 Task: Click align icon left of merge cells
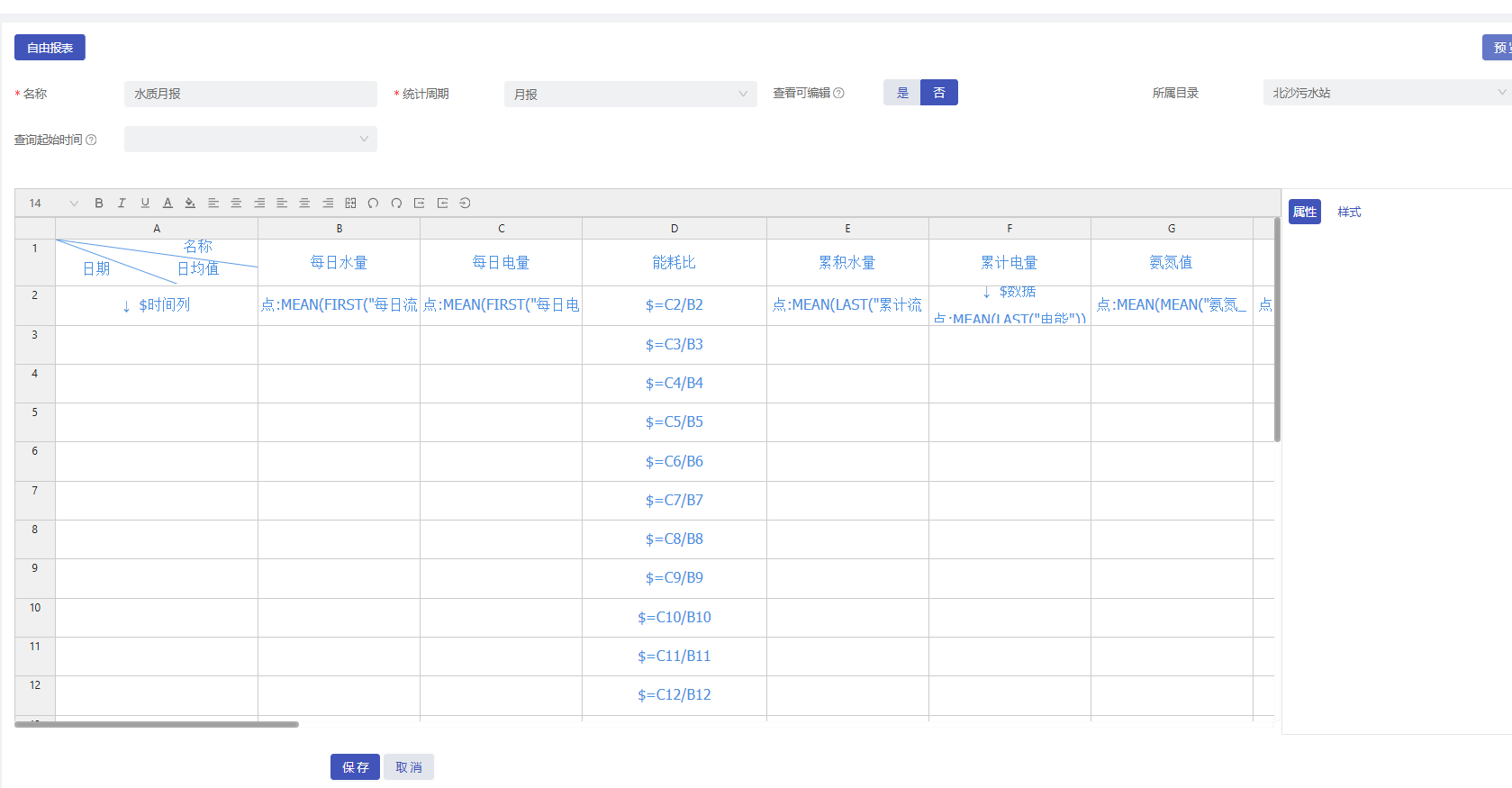[328, 204]
